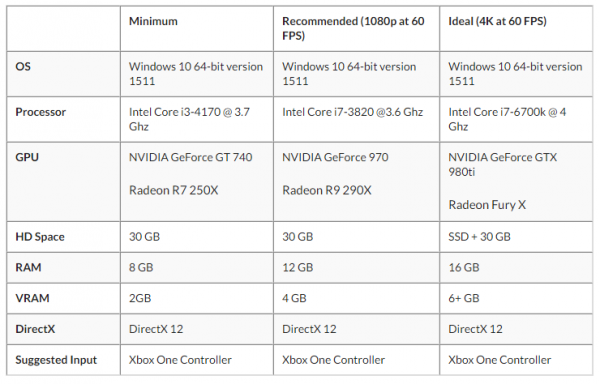Select the DirectX row label
The width and height of the screenshot is (600, 384).
click(35, 329)
